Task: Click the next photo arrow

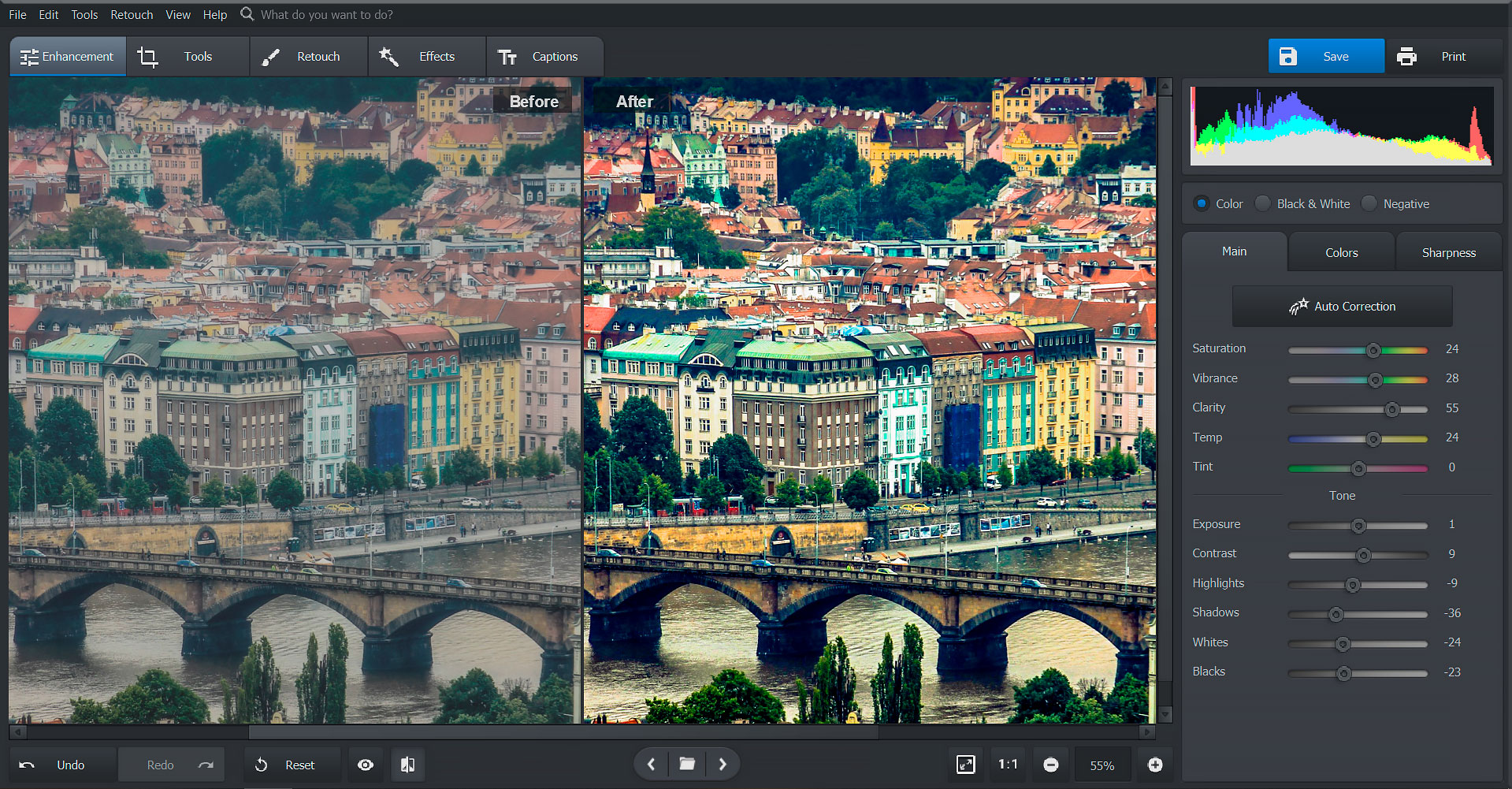Action: tap(722, 763)
